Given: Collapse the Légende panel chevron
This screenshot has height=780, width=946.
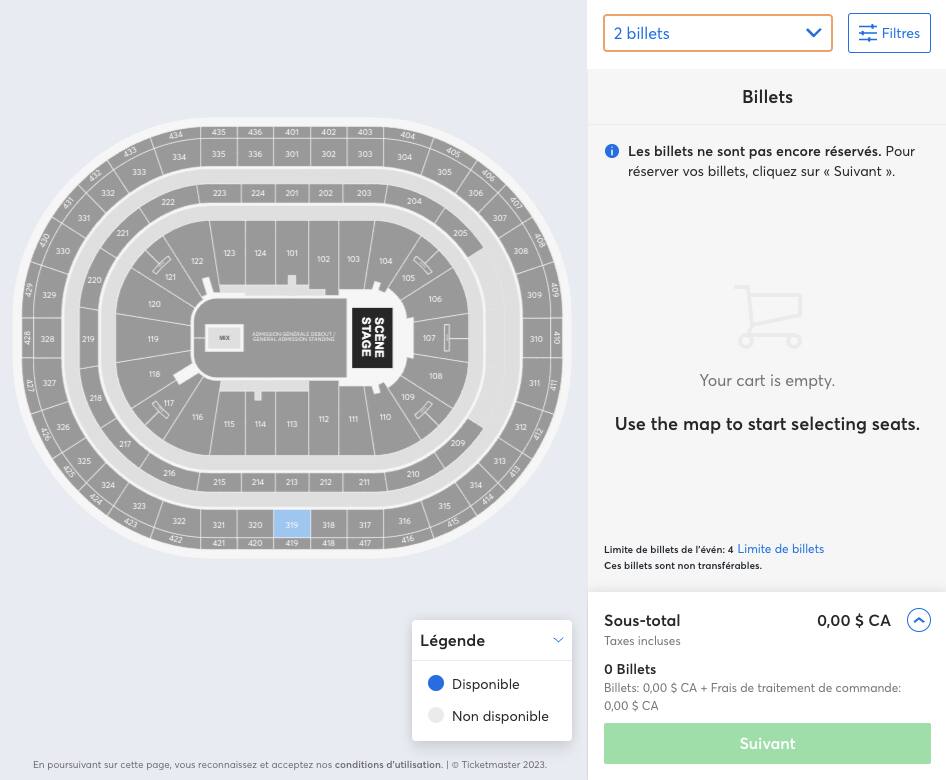Looking at the screenshot, I should pyautogui.click(x=558, y=640).
